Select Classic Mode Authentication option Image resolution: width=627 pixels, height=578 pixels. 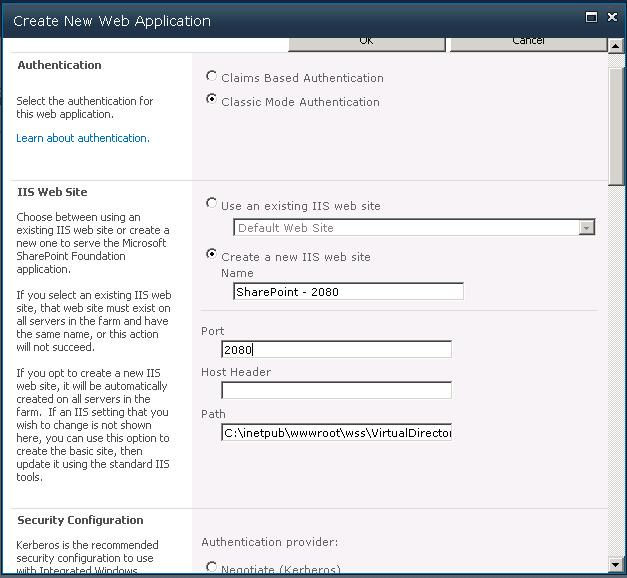[211, 100]
